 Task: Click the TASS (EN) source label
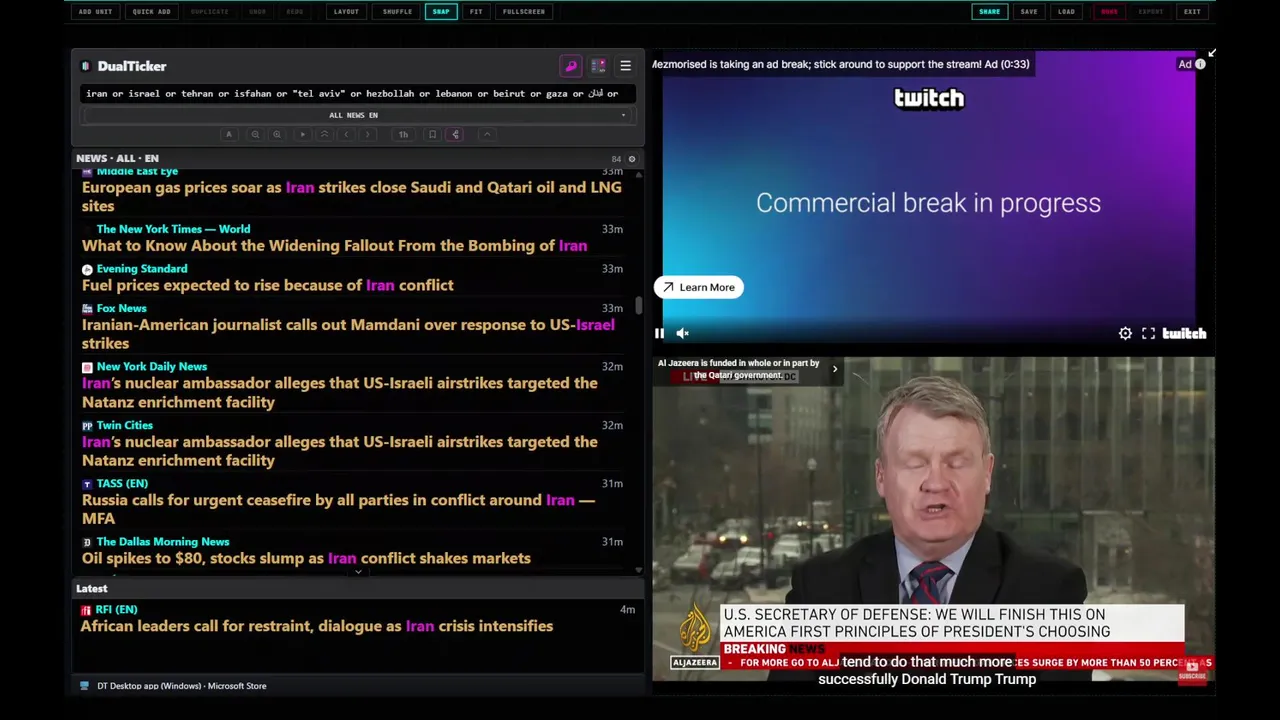122,484
